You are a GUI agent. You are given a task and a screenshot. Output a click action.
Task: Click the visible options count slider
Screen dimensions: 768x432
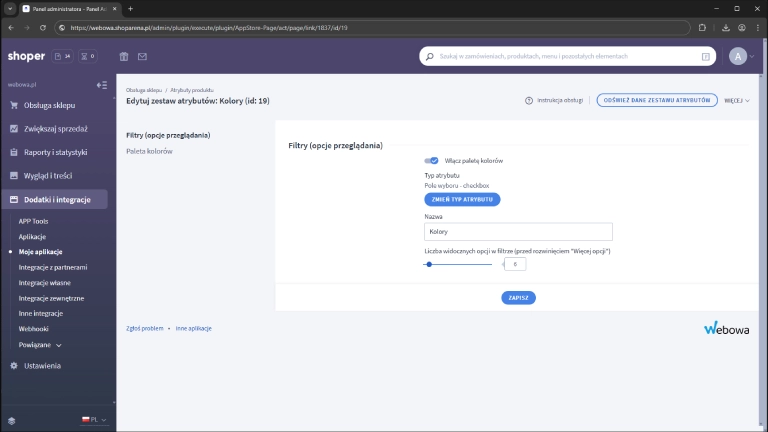tap(458, 264)
